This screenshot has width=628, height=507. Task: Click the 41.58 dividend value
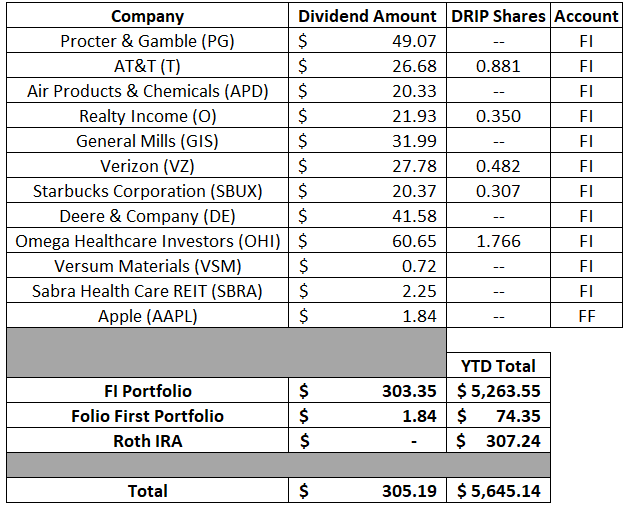(x=367, y=216)
